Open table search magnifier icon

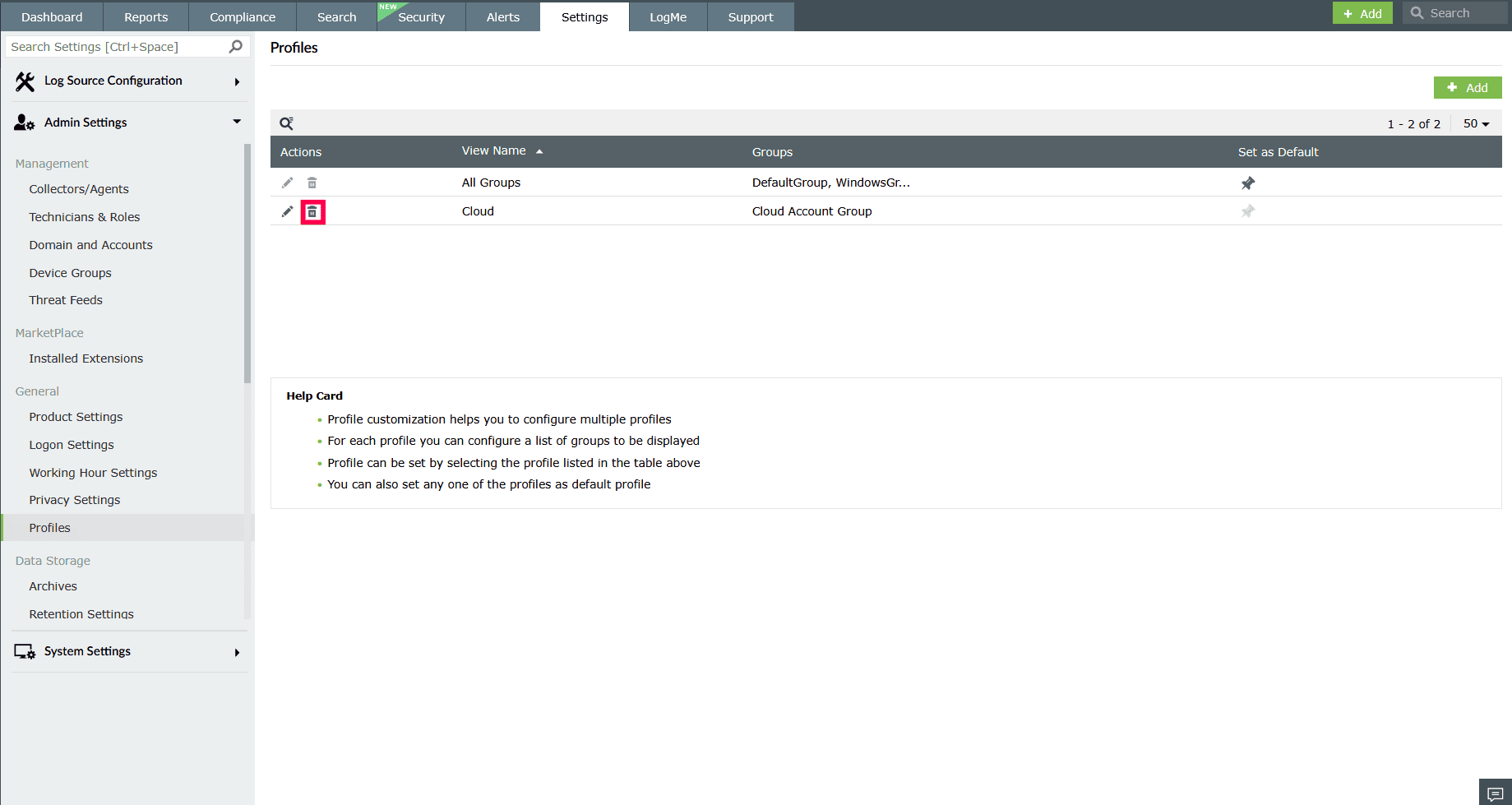click(x=286, y=123)
